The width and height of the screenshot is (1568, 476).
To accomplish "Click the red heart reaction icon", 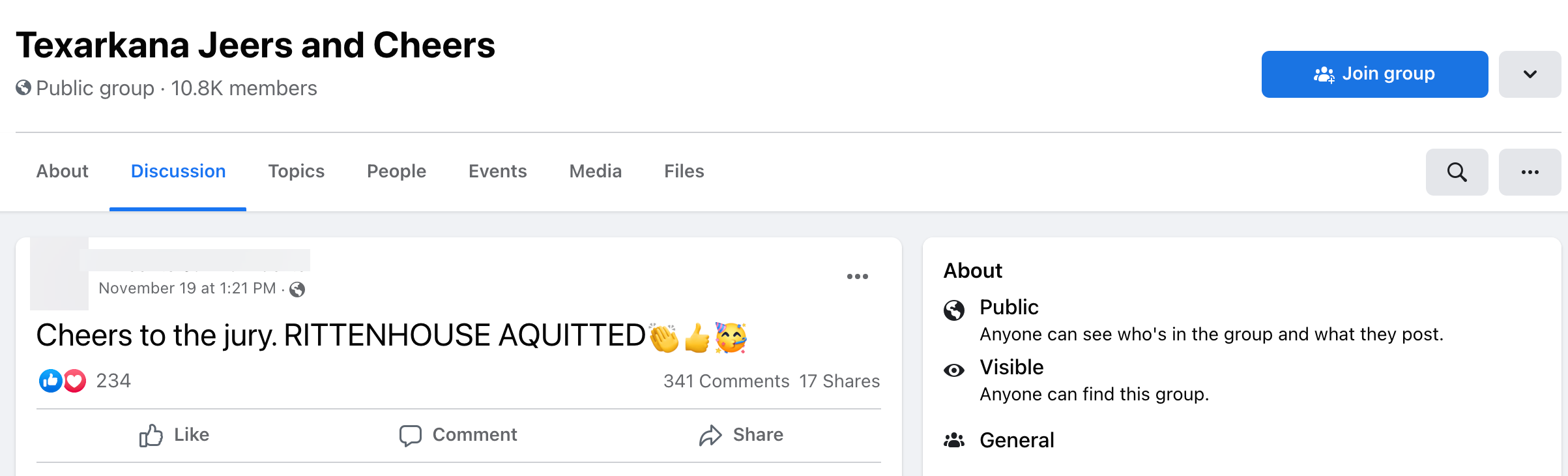I will [75, 381].
